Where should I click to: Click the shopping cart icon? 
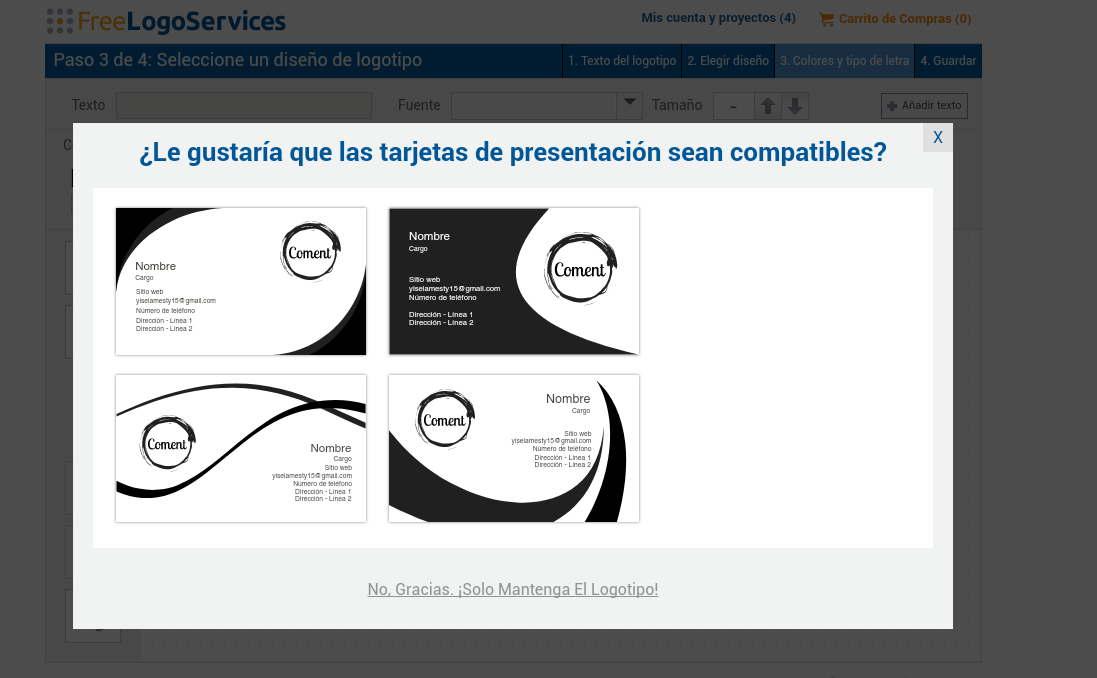point(826,20)
